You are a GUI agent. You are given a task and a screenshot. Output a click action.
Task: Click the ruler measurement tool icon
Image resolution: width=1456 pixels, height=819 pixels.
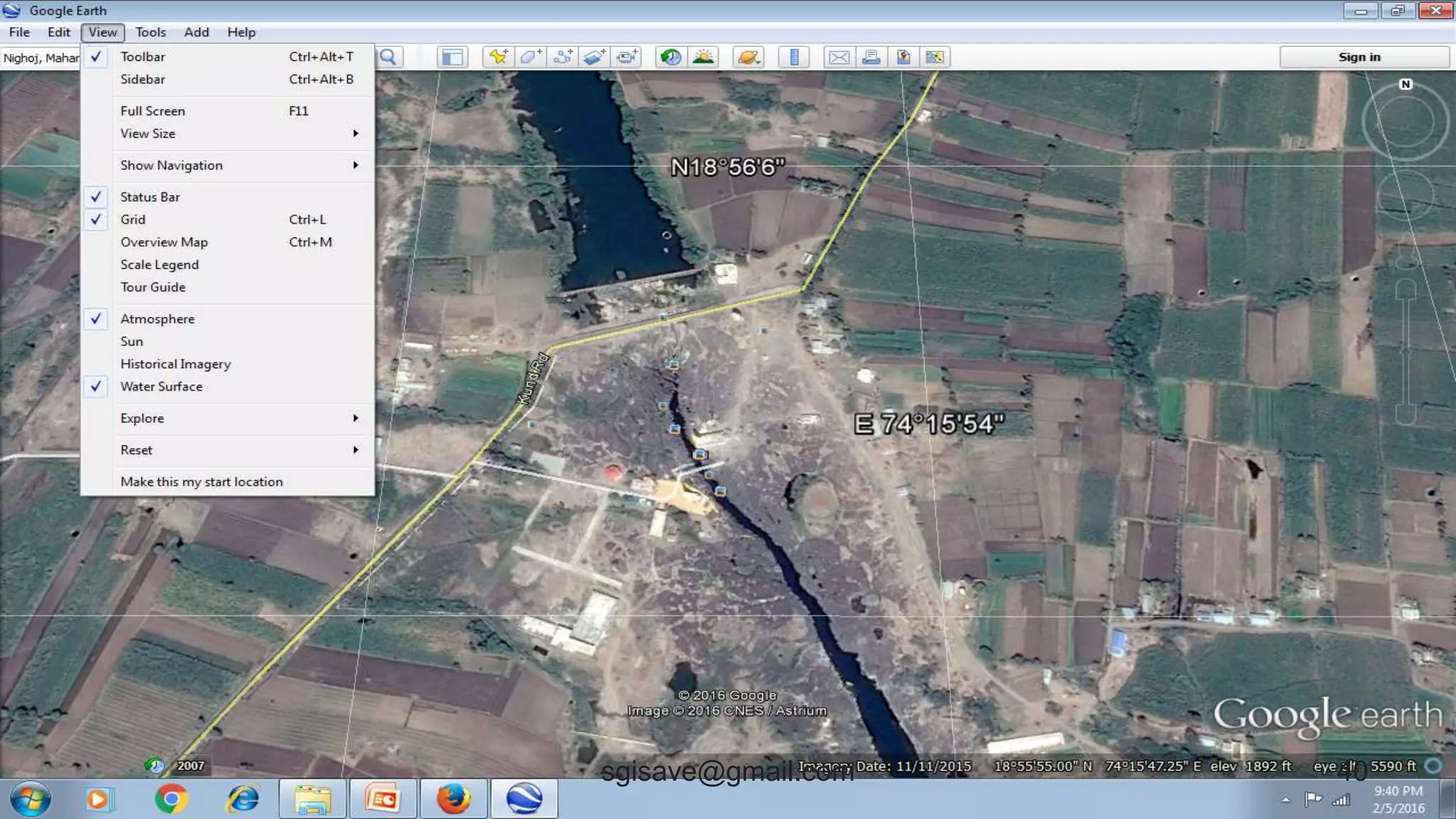pos(794,57)
